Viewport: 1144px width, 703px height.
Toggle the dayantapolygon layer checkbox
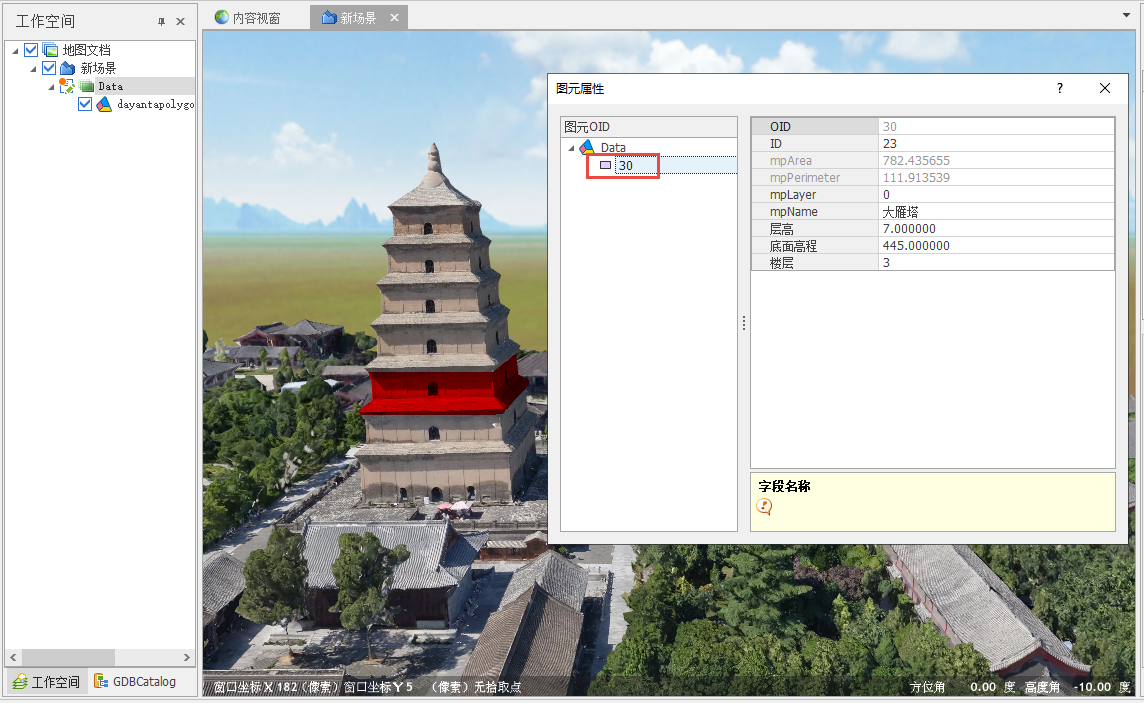click(x=85, y=104)
